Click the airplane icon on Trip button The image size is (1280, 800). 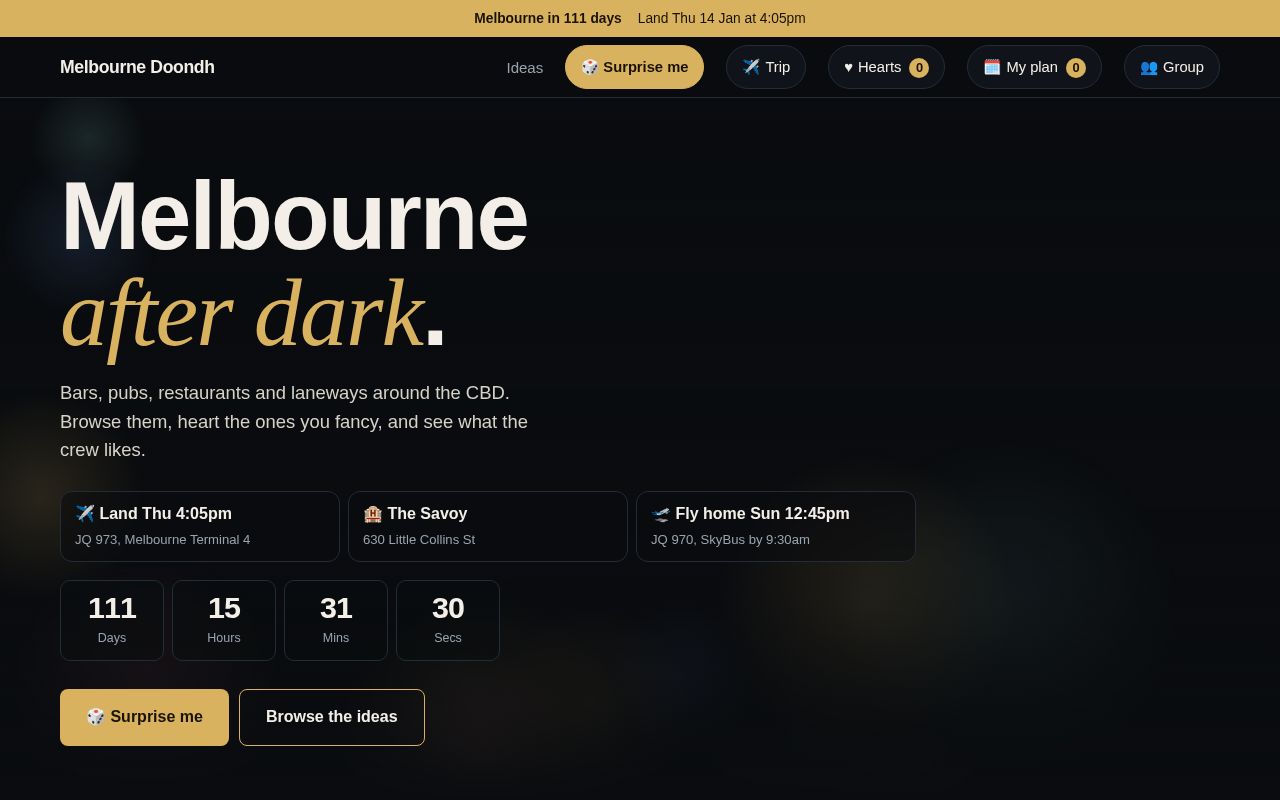(x=751, y=67)
